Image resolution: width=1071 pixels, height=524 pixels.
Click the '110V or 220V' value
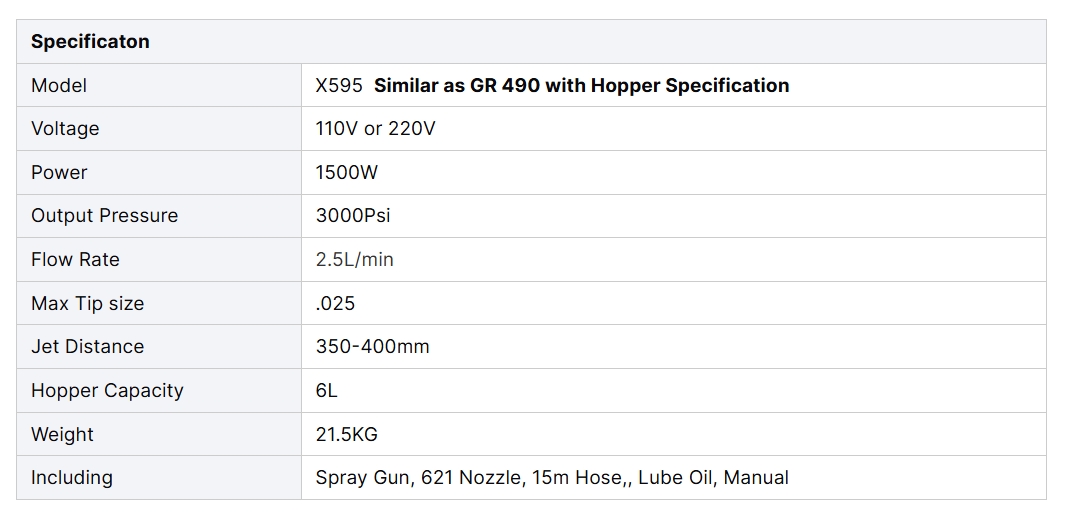[375, 129]
